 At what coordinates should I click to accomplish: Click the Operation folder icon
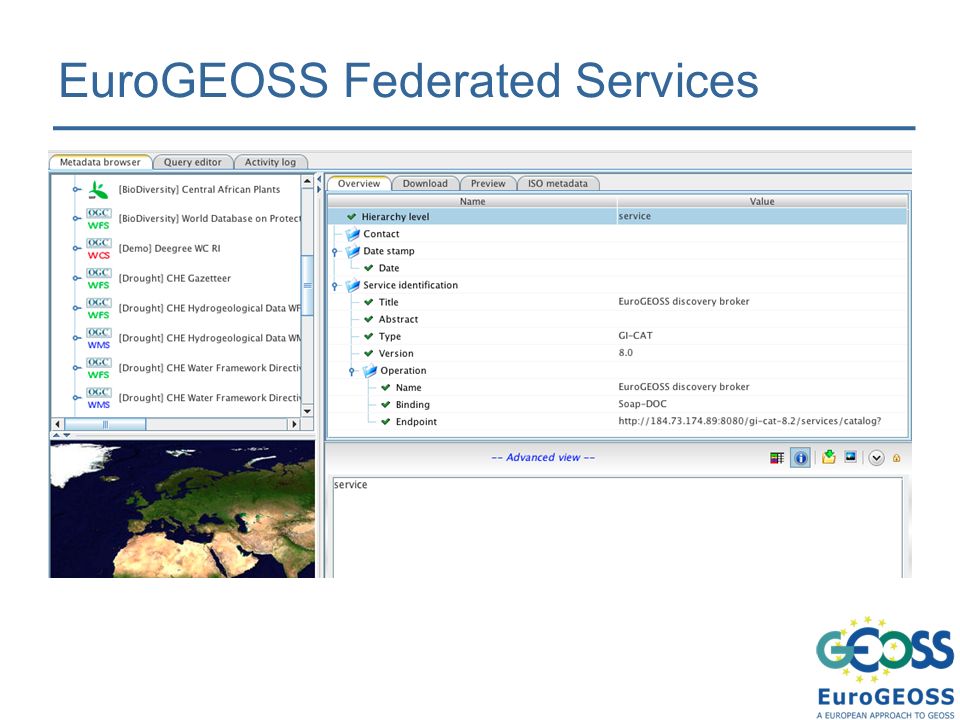click(370, 370)
